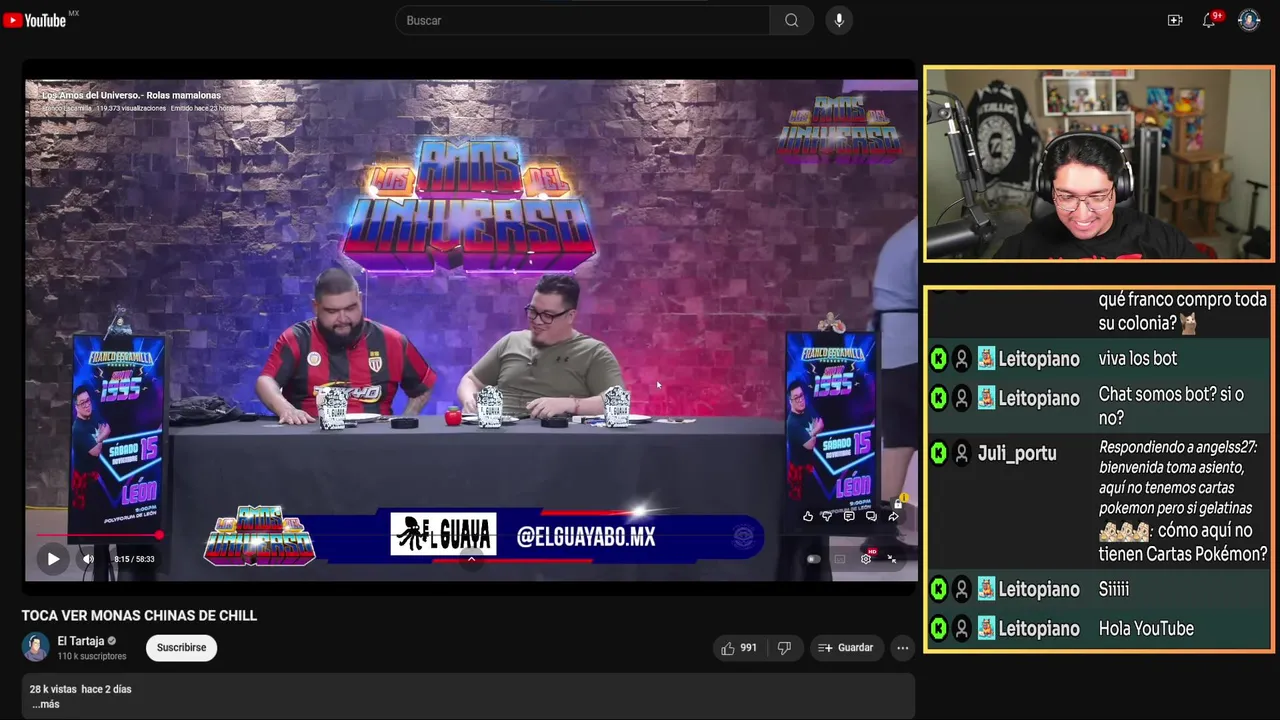Open the YouTube home logo
Image resolution: width=1280 pixels, height=720 pixels.
(35, 20)
